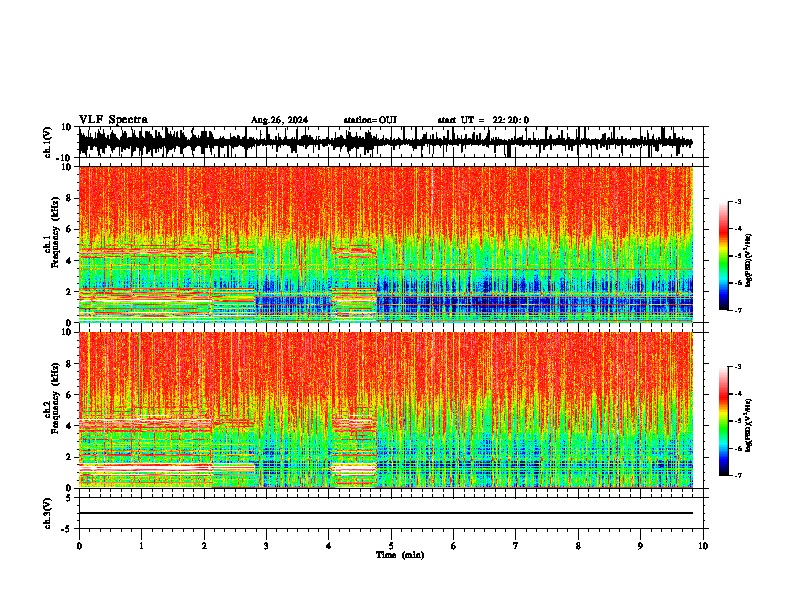The width and height of the screenshot is (792, 612).
Task: Click the "station=OUI" label
Action: tap(370, 120)
